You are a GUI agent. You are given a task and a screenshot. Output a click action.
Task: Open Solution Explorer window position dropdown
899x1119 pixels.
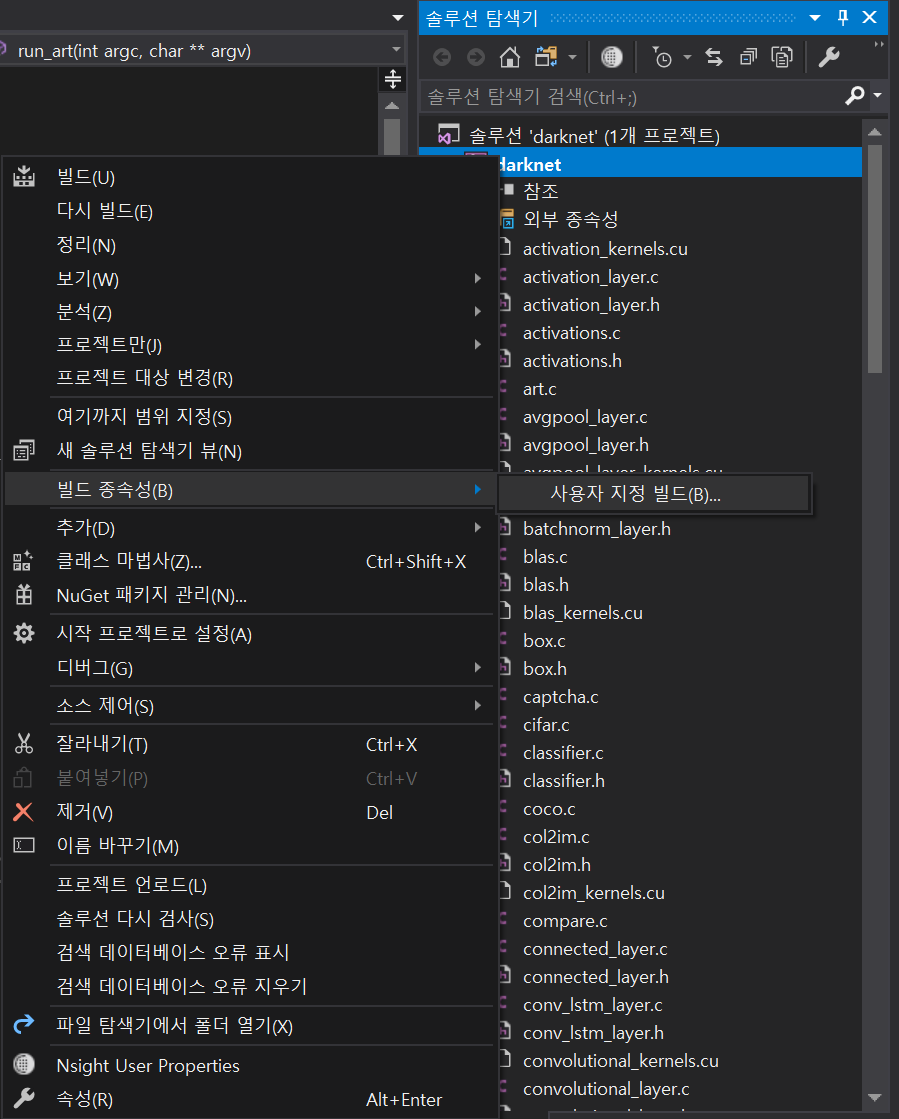click(815, 18)
